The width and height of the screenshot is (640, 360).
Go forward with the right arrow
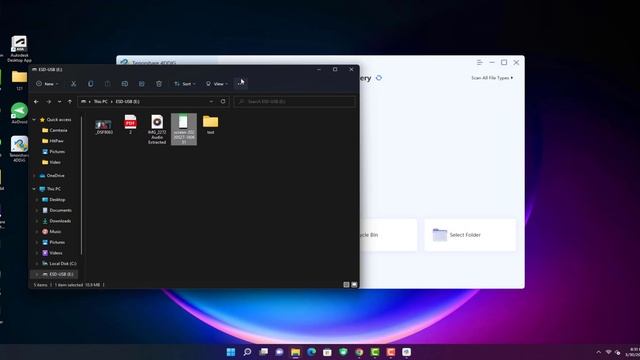[49, 102]
